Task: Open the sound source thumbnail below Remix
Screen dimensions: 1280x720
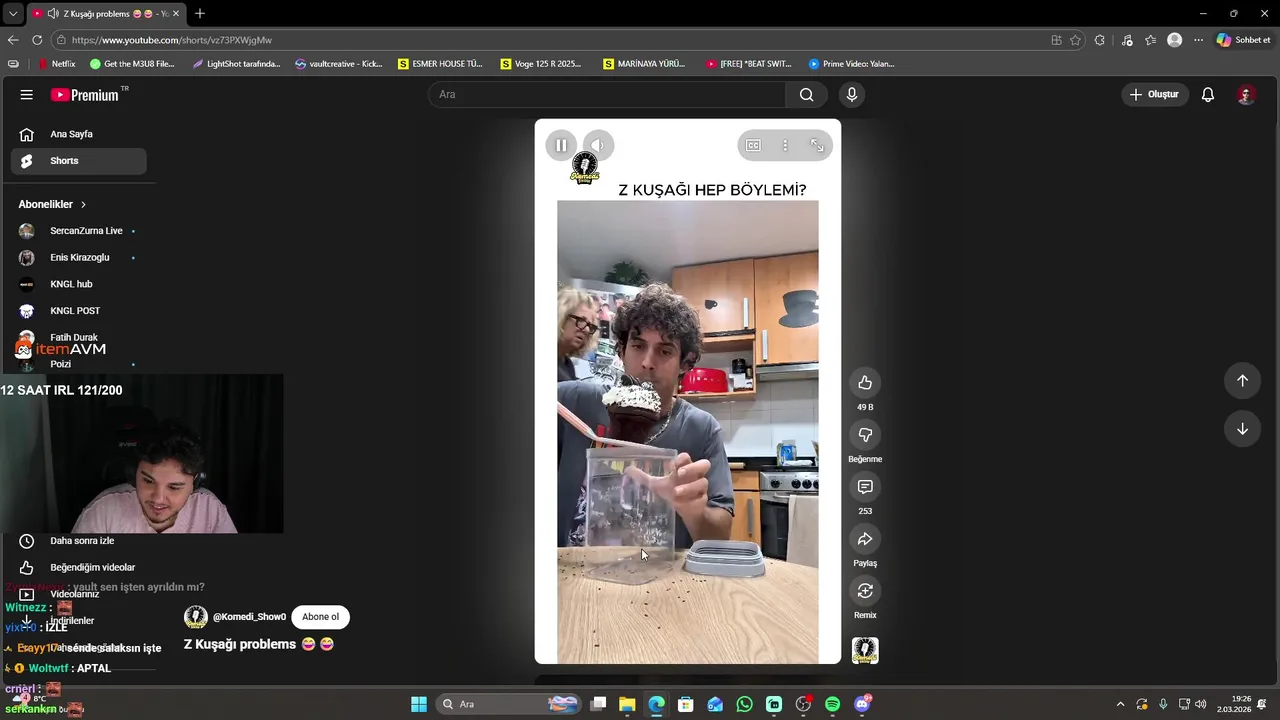Action: pos(865,651)
